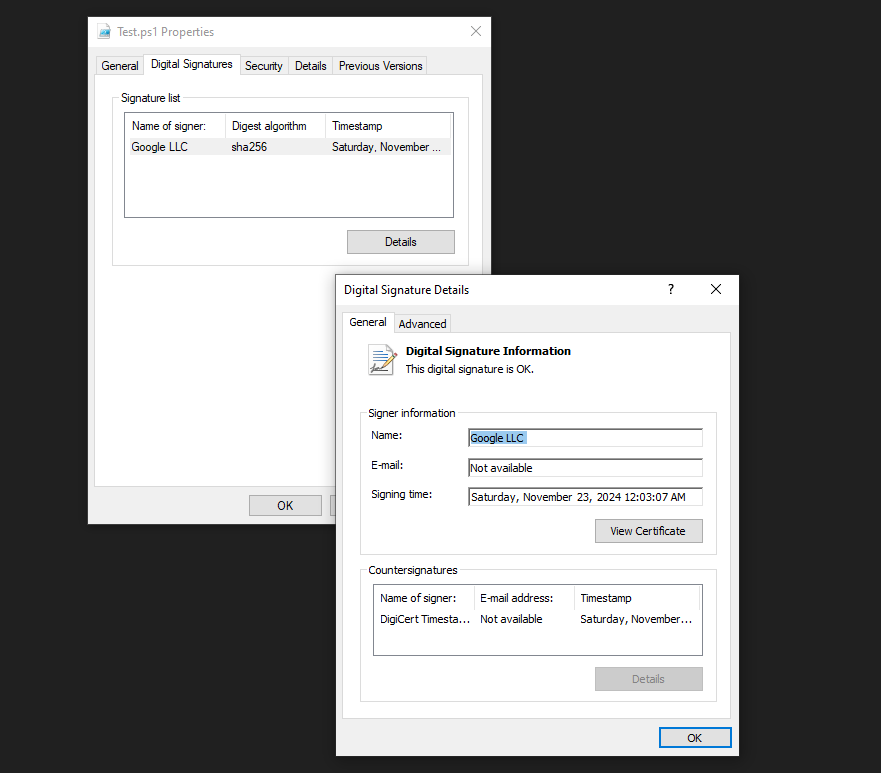Open the Security tab
Viewport: 881px width, 773px height.
pos(264,66)
